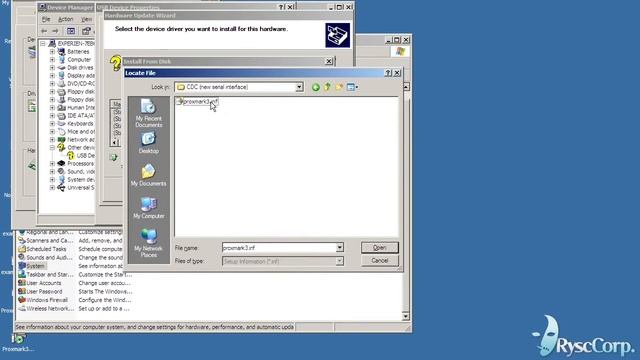Close the Install From Disk dialog

click(x=329, y=61)
